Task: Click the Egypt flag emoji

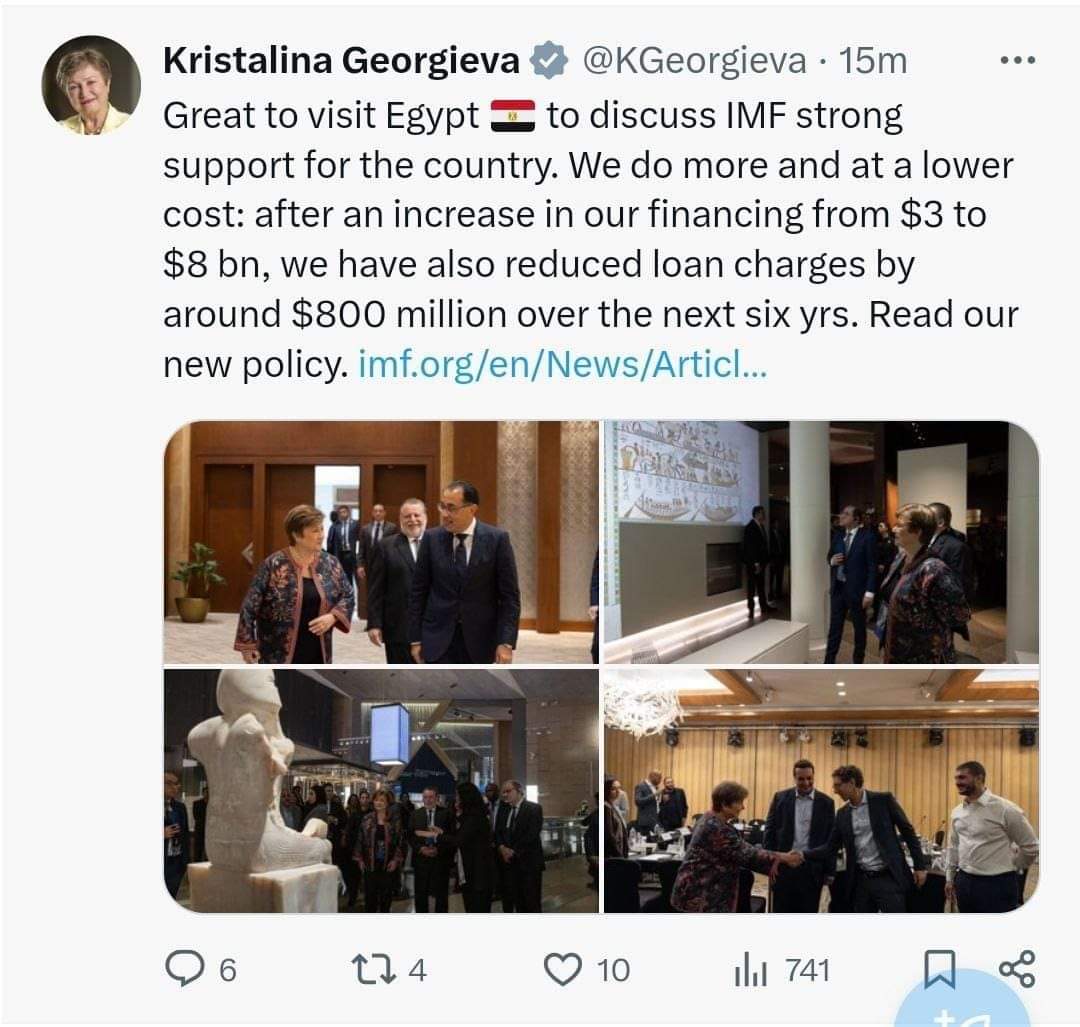Action: click(513, 117)
